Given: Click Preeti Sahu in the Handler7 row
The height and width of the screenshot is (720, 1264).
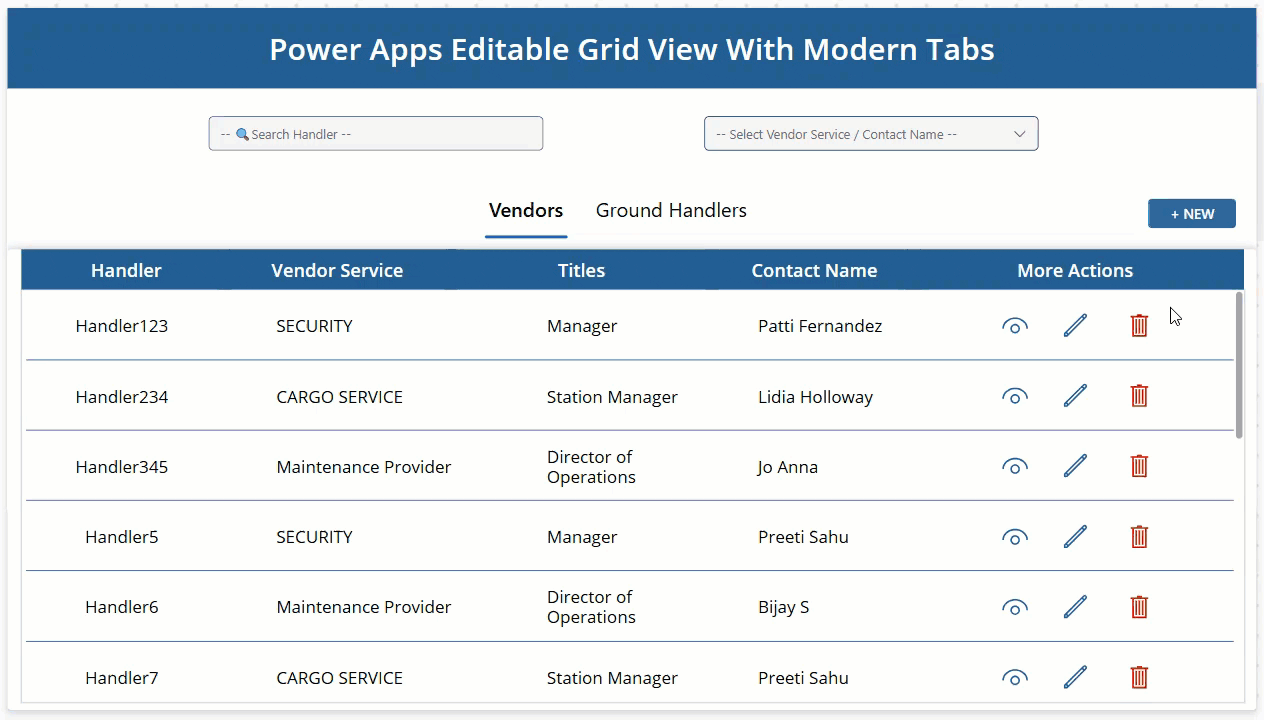Looking at the screenshot, I should [x=803, y=678].
